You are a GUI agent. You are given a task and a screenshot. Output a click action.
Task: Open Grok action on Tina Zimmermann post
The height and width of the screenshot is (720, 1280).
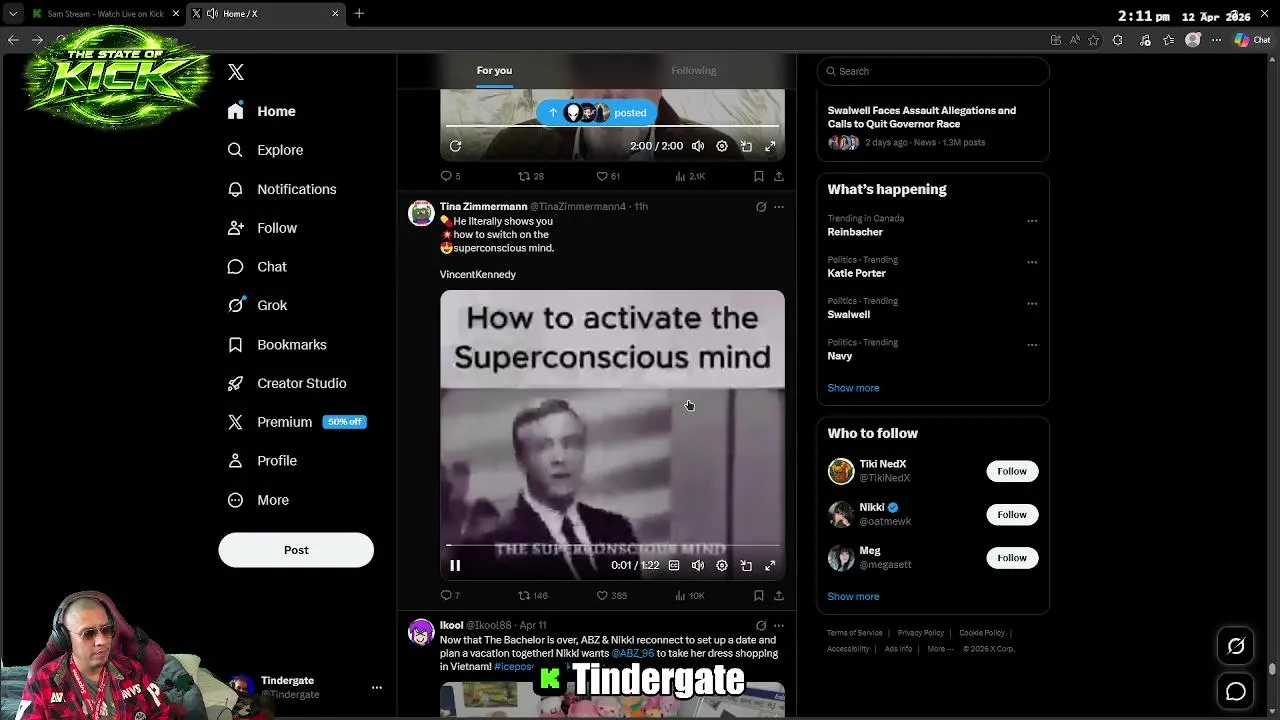point(761,207)
